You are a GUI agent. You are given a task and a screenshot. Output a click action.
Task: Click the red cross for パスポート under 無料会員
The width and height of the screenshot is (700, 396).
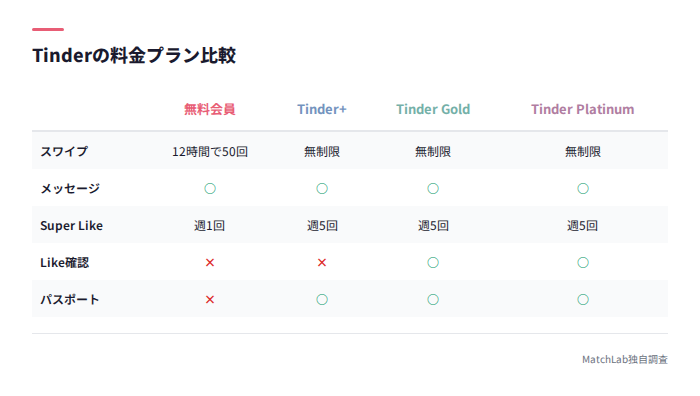tap(210, 300)
